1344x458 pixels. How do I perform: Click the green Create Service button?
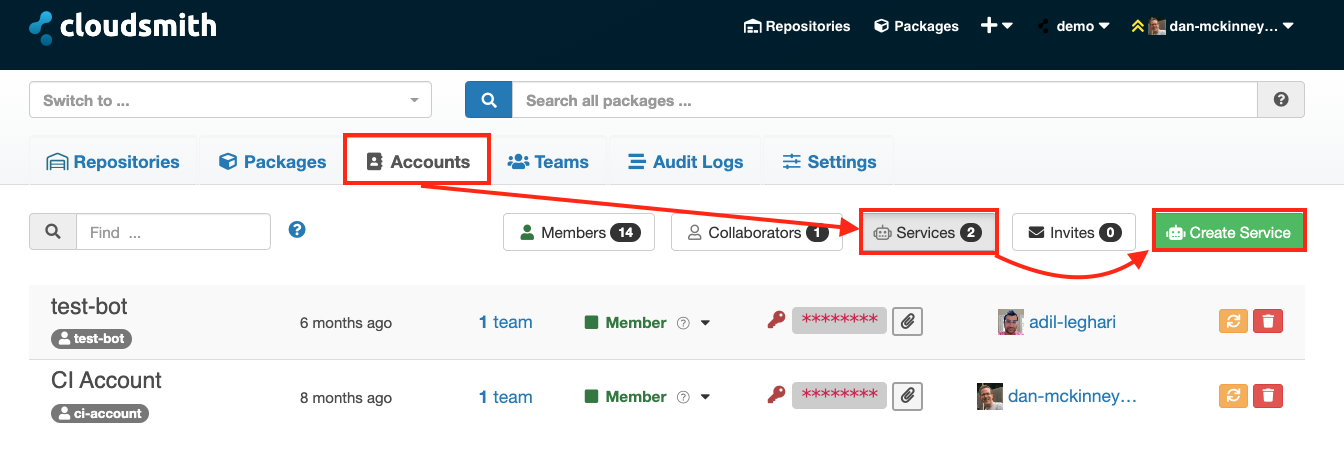click(1229, 232)
